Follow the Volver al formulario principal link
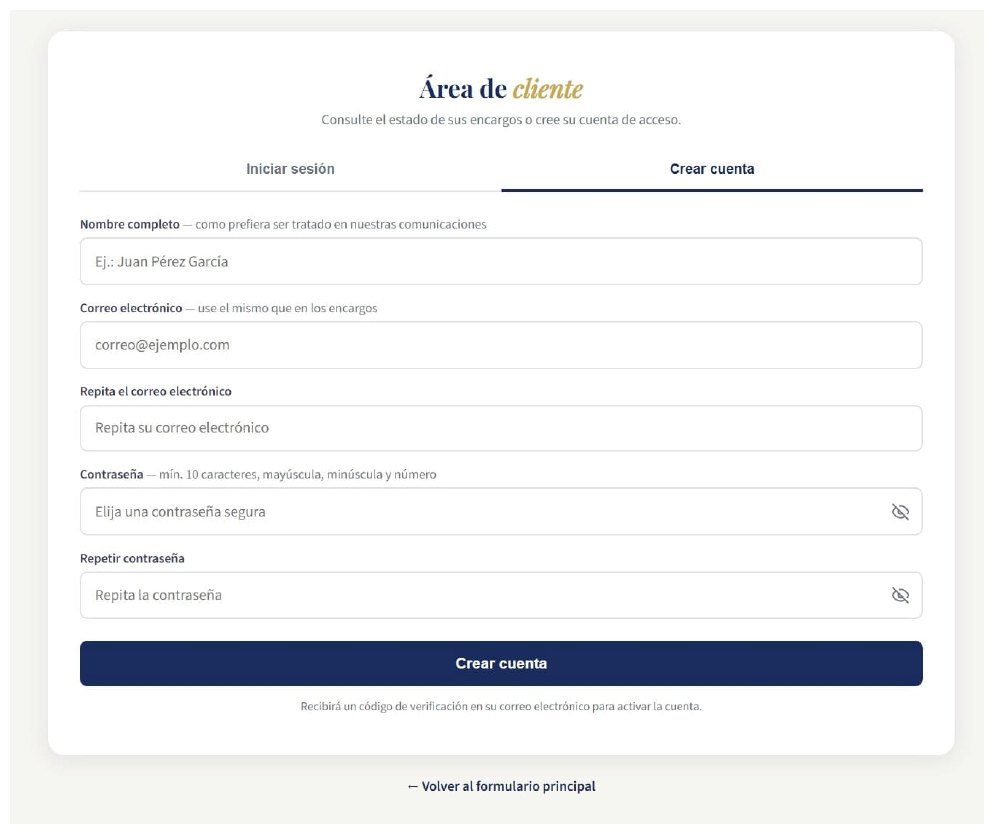The width and height of the screenshot is (993, 833). [501, 786]
